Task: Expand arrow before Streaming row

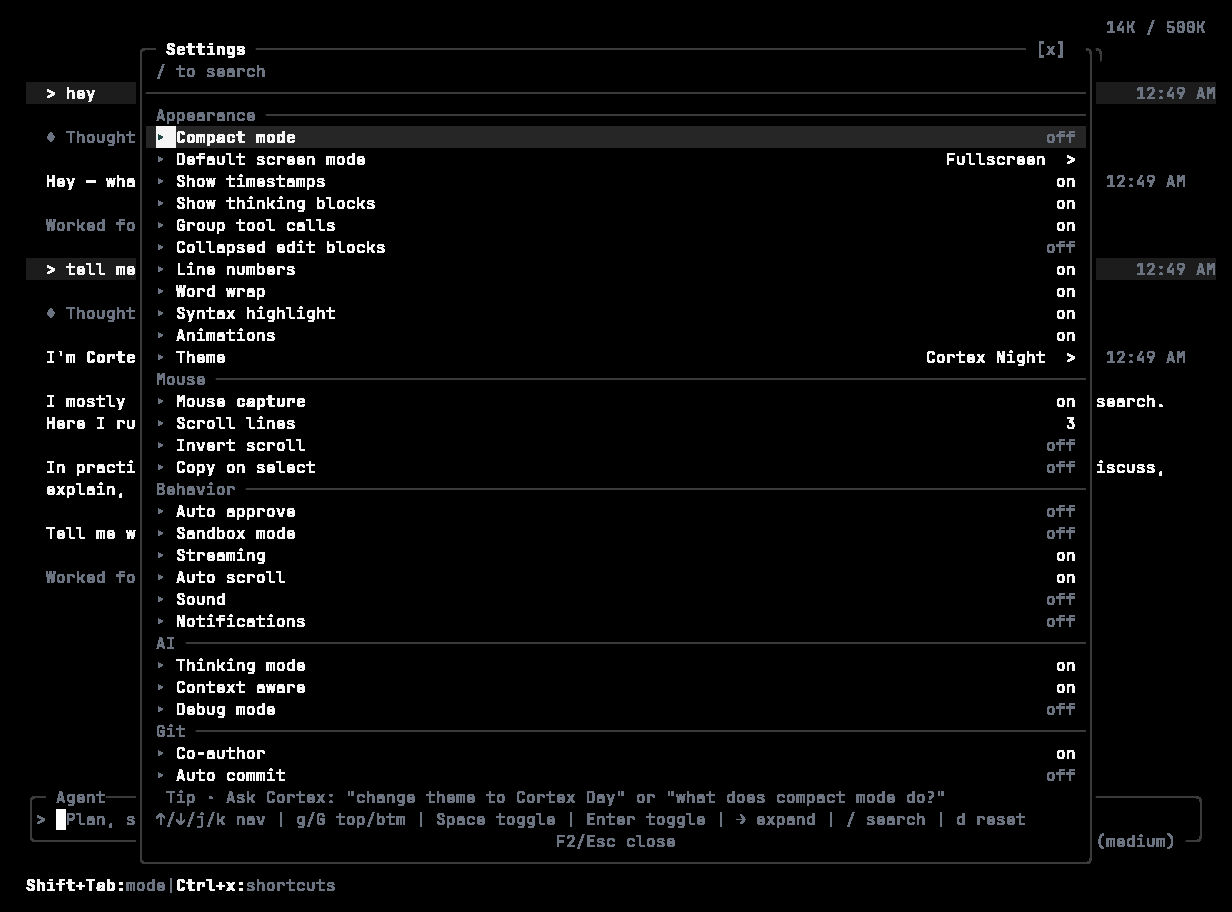Action: coord(161,555)
